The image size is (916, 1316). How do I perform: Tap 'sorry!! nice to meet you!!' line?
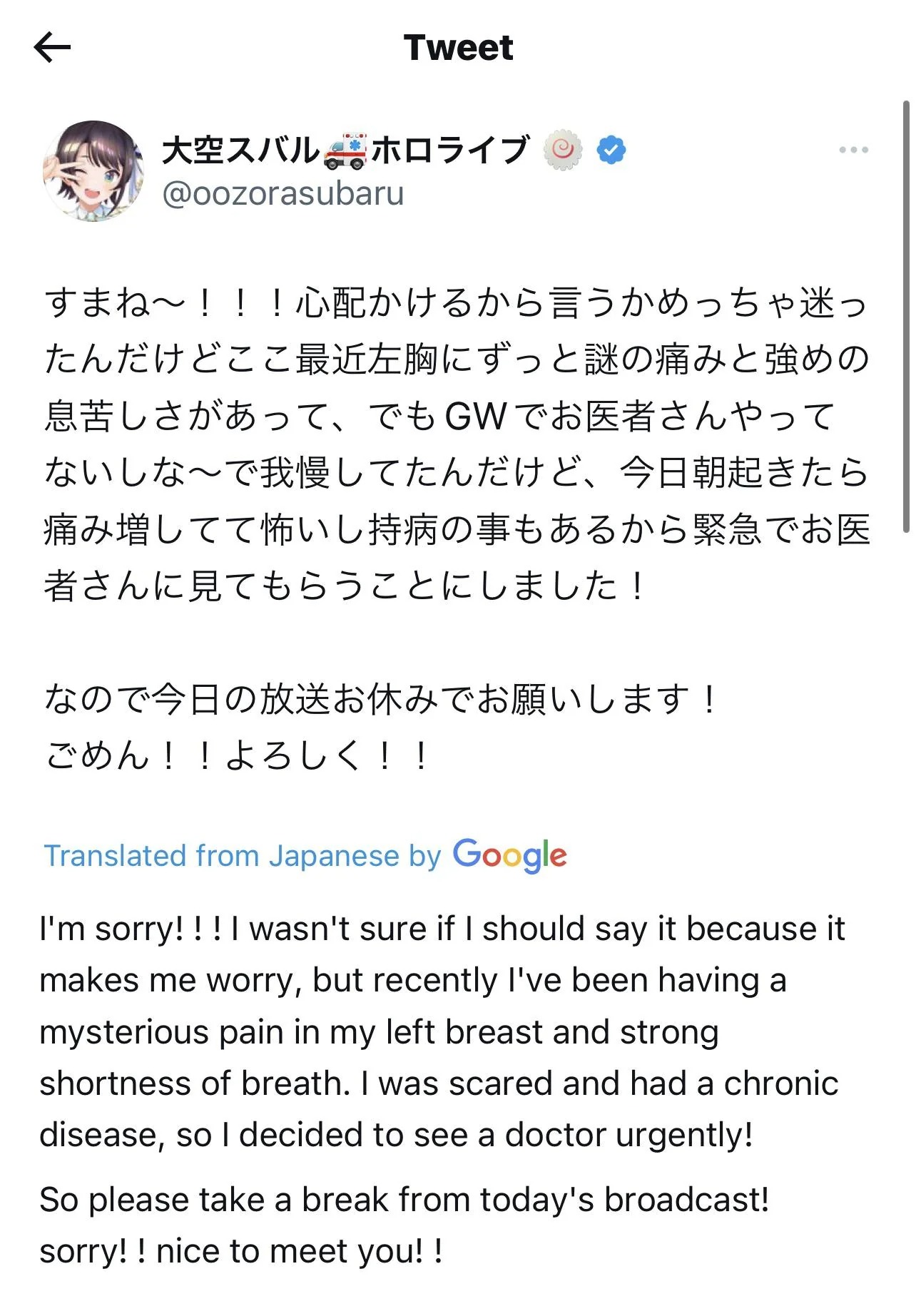pos(241,1250)
